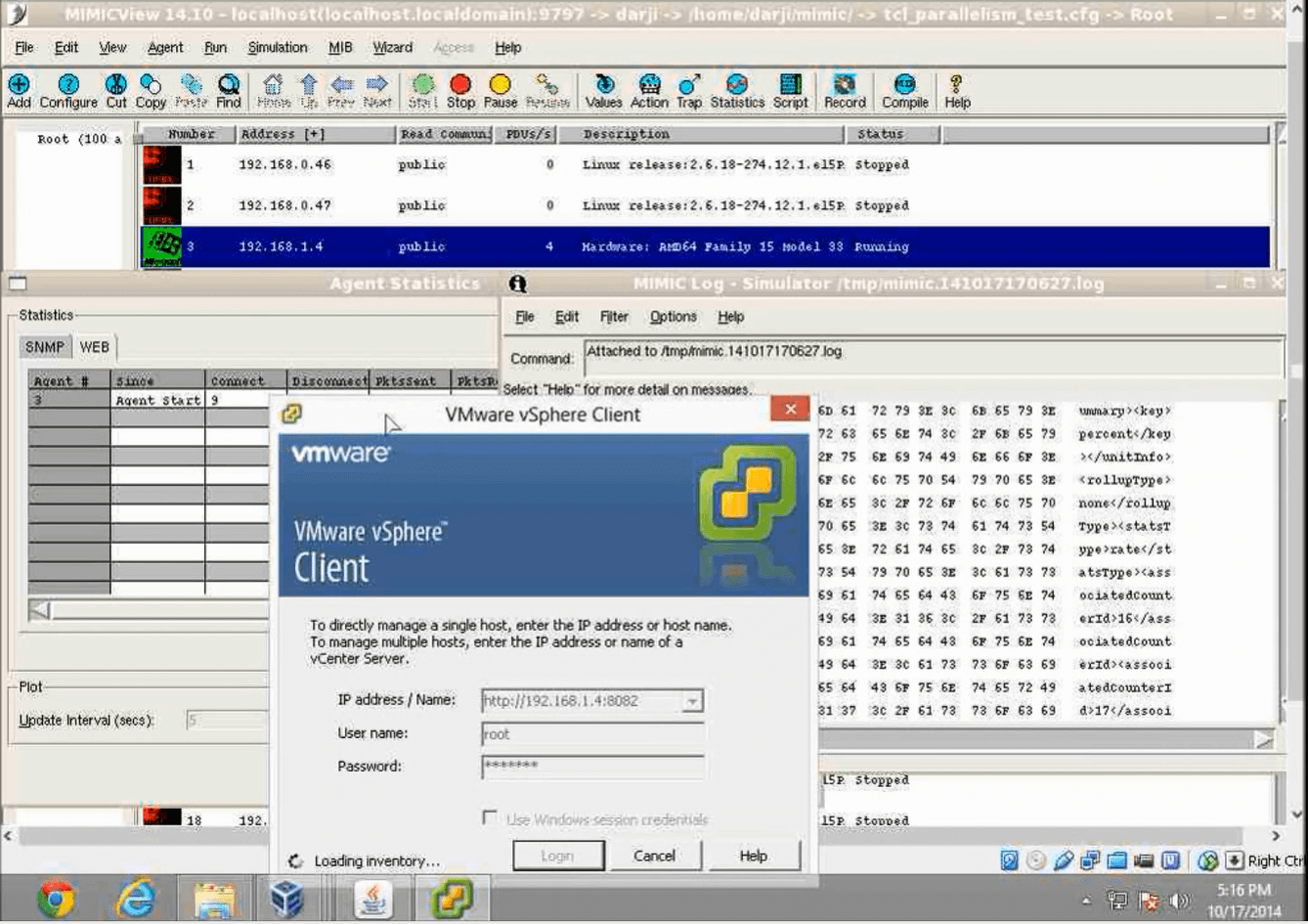Switch to the SNMP statistics tab
The height and width of the screenshot is (924, 1308).
pyautogui.click(x=44, y=347)
